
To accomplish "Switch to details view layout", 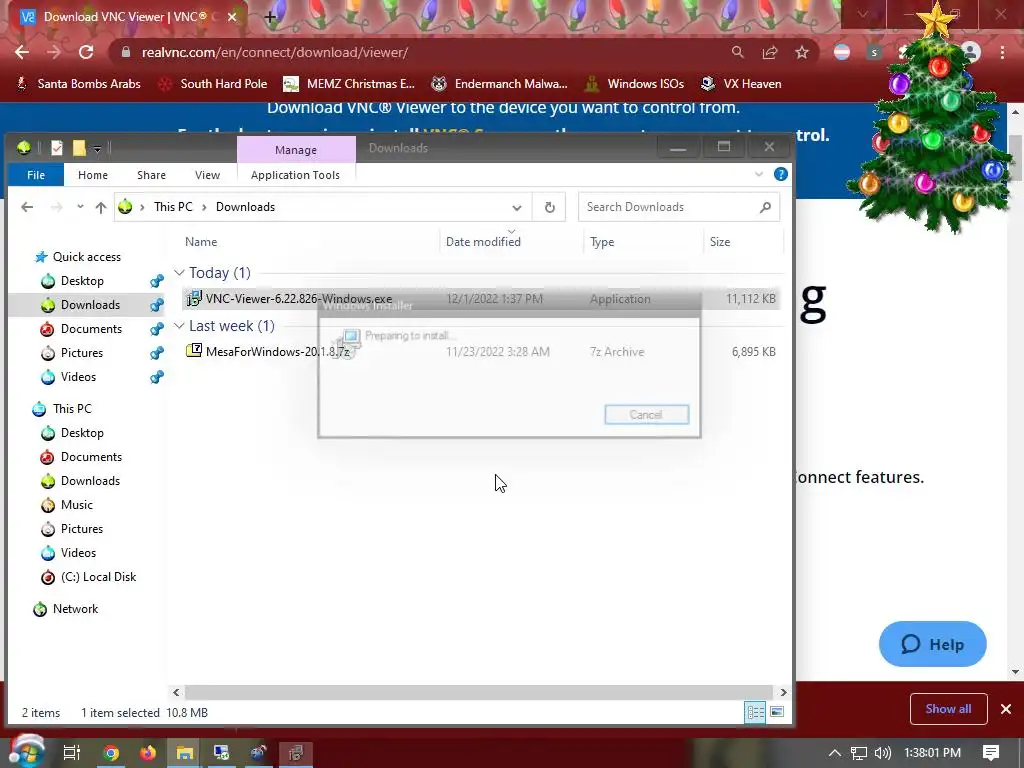I will click(x=756, y=712).
